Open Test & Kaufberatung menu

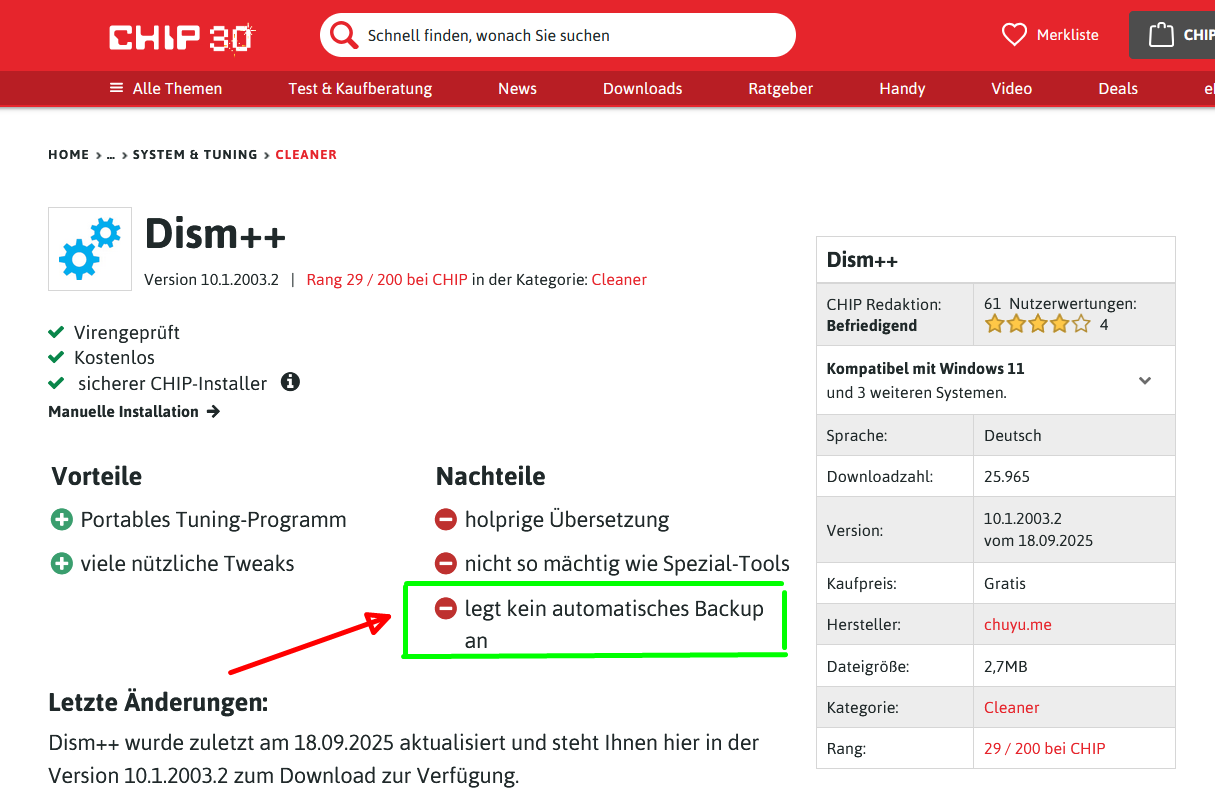click(x=360, y=88)
